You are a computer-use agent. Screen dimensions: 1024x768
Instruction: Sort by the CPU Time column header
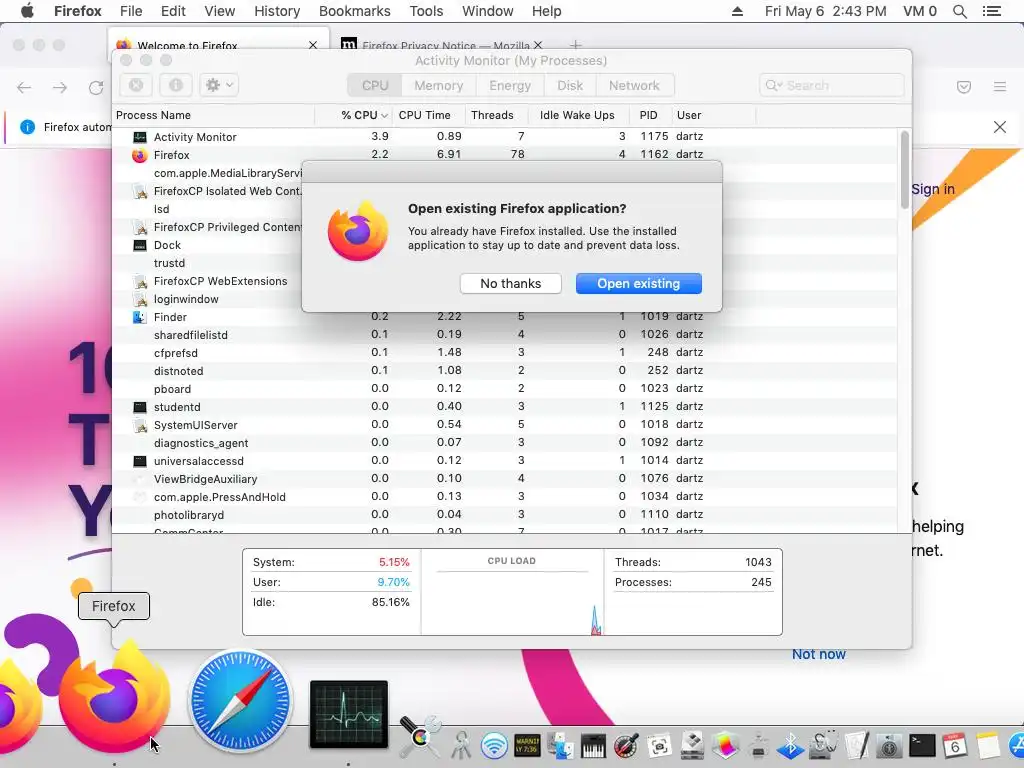tap(429, 115)
